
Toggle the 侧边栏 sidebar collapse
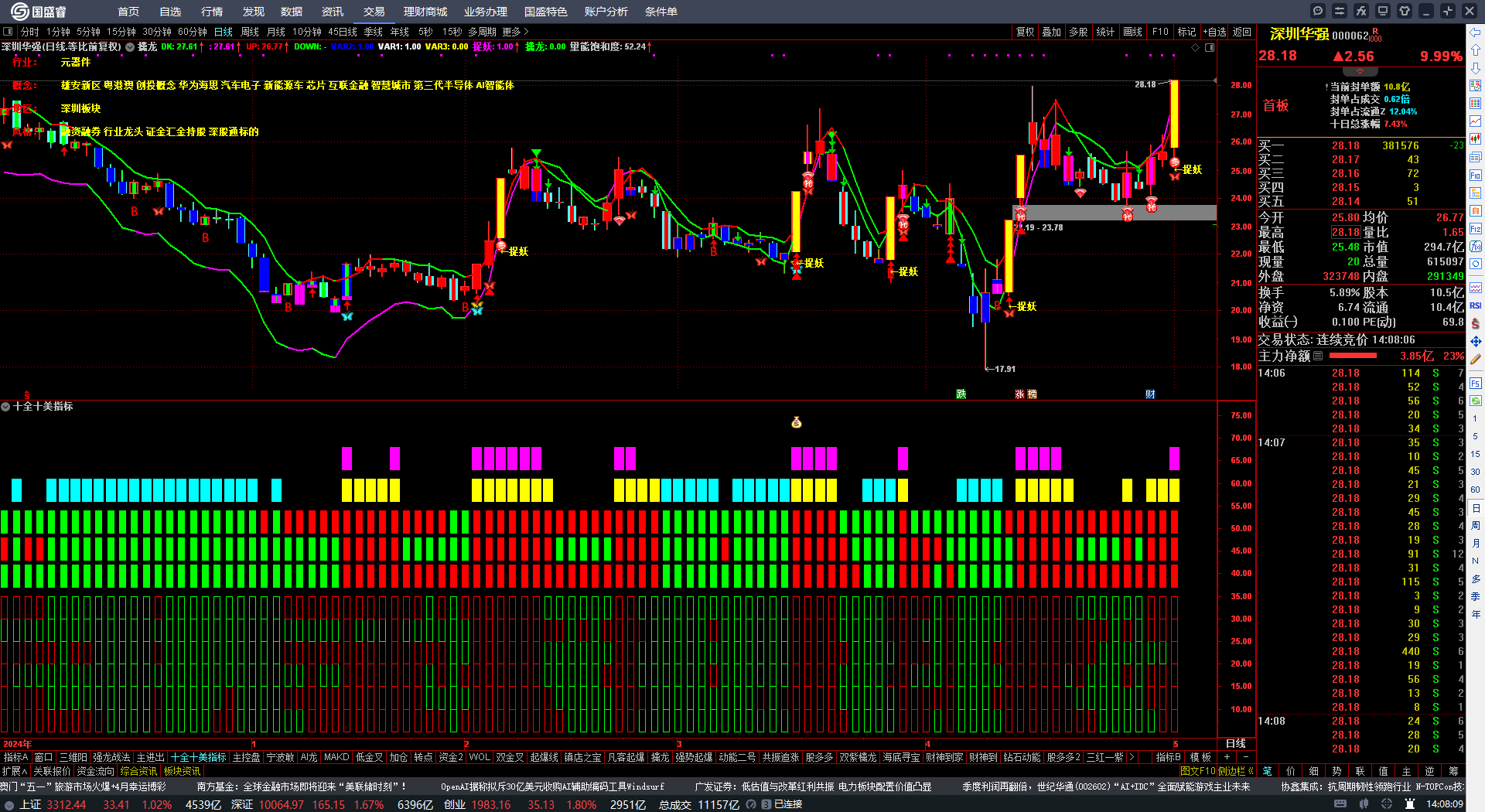[1235, 770]
